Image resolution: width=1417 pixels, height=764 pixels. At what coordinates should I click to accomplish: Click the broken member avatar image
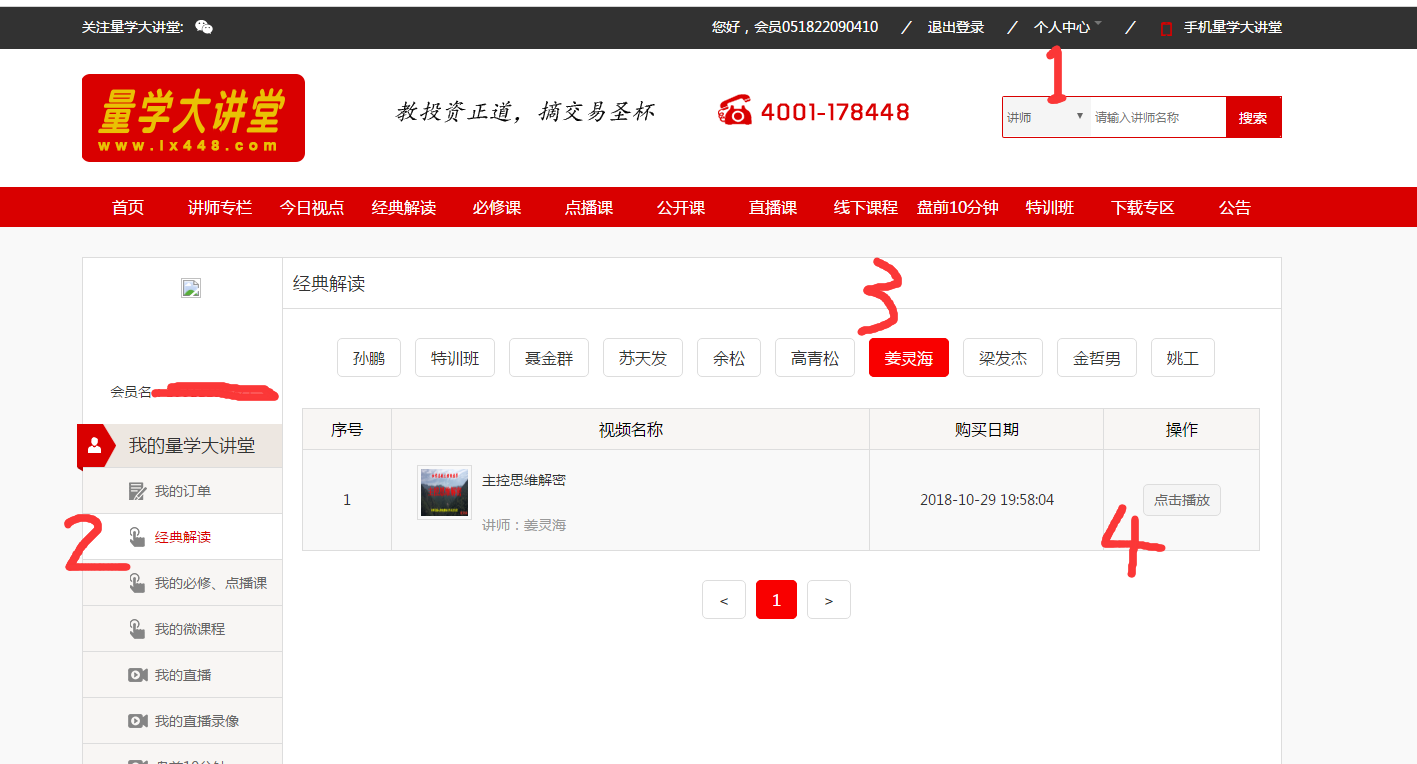[191, 288]
